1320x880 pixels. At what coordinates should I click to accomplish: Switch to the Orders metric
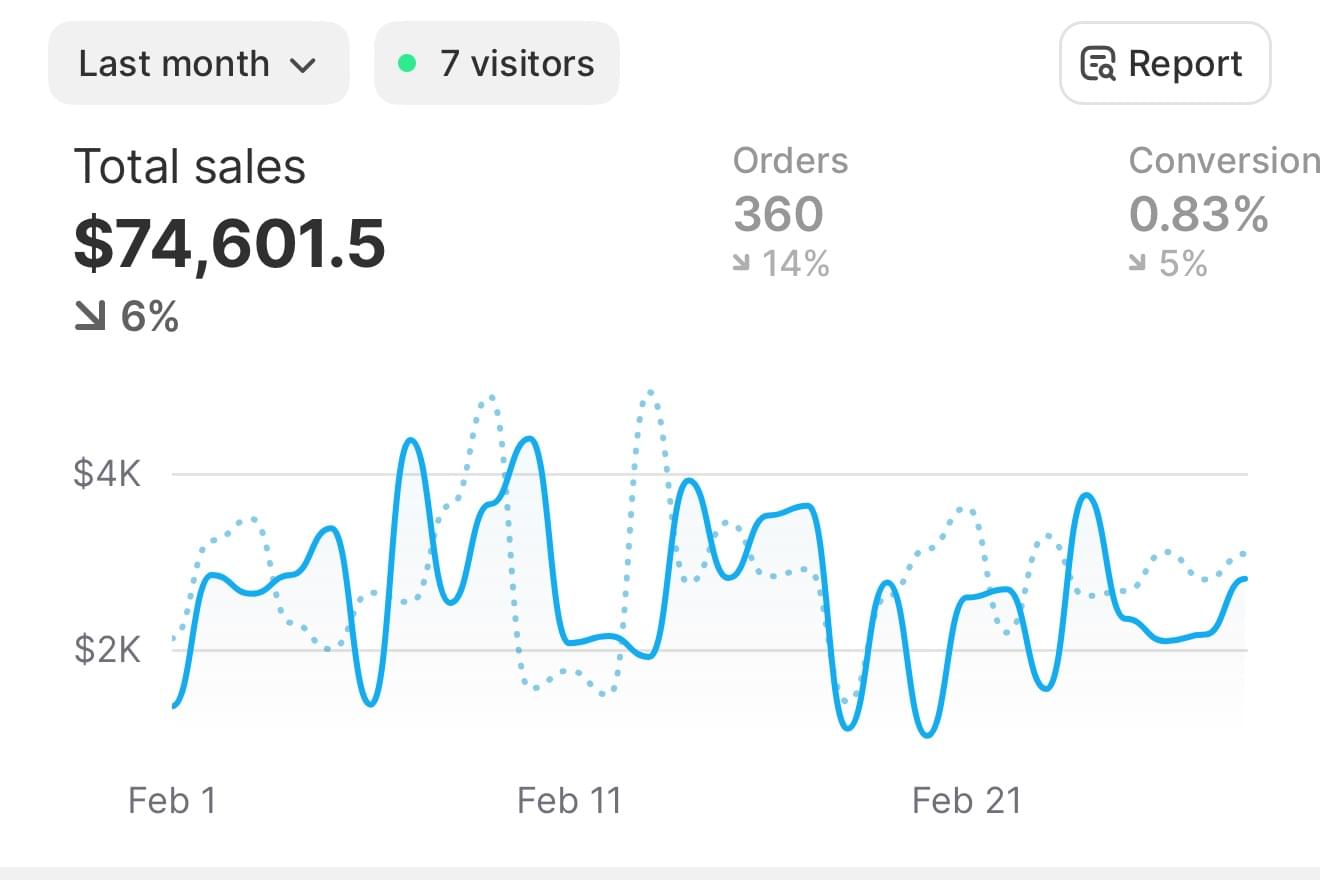coord(790,161)
